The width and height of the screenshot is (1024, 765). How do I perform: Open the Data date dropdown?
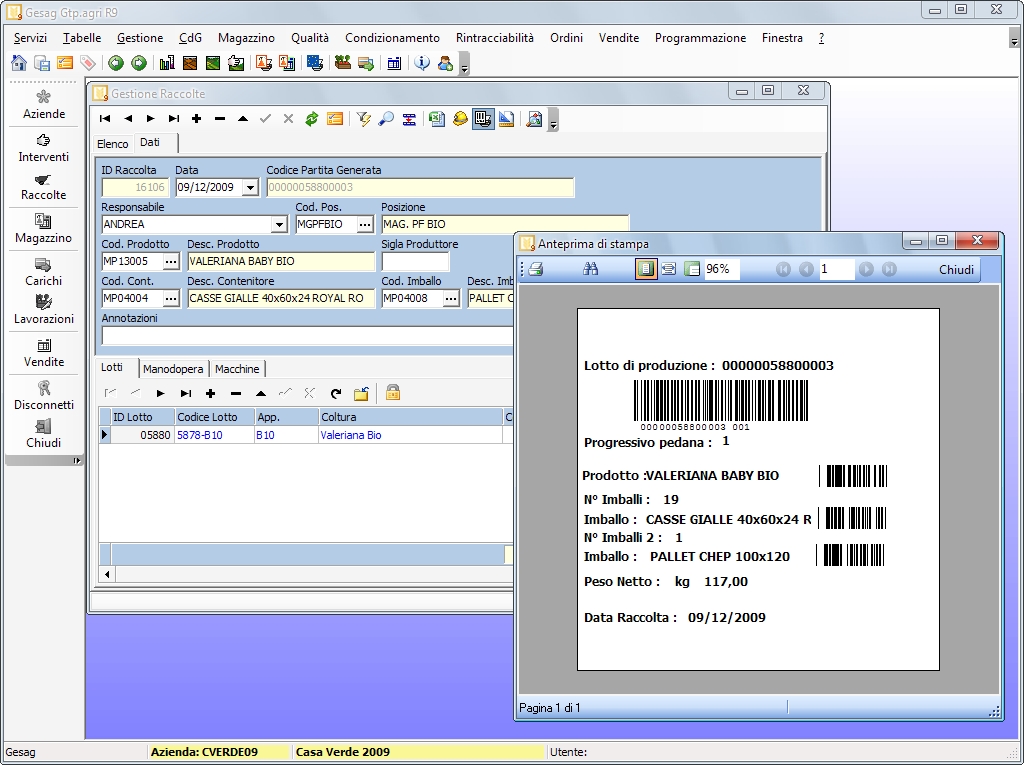click(x=250, y=187)
